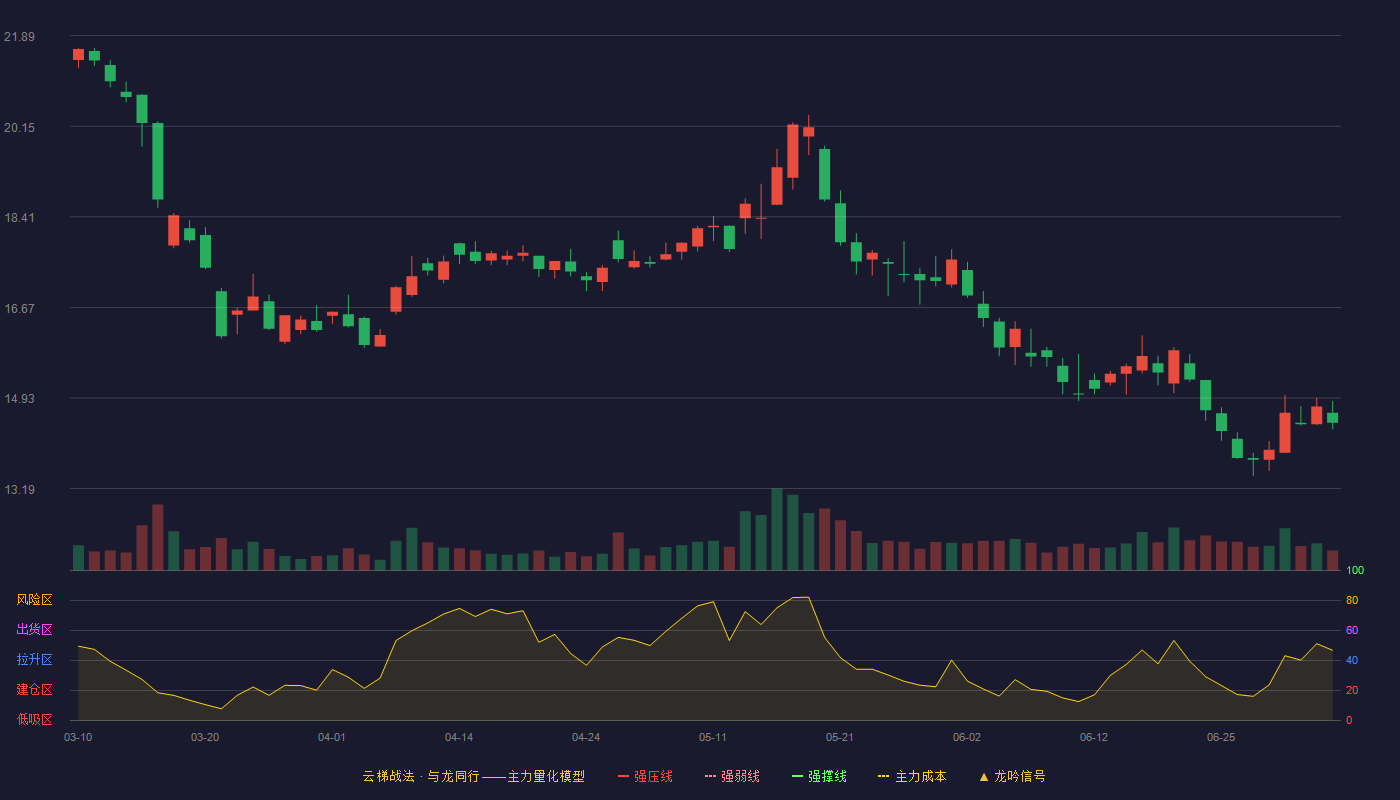This screenshot has width=1400, height=800.
Task: Toggle the 强撑线 legend series
Action: click(819, 776)
